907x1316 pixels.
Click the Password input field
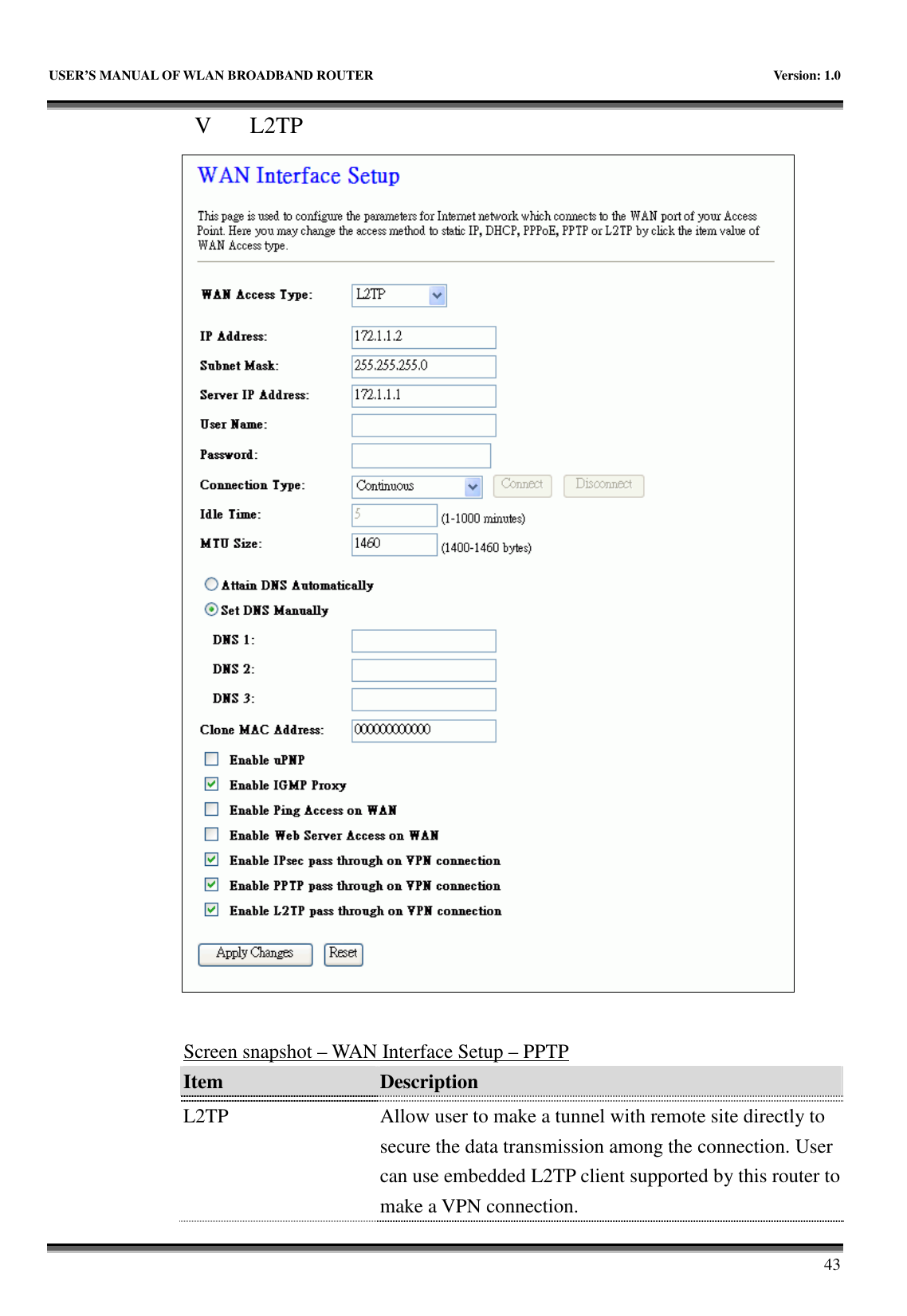[x=421, y=456]
